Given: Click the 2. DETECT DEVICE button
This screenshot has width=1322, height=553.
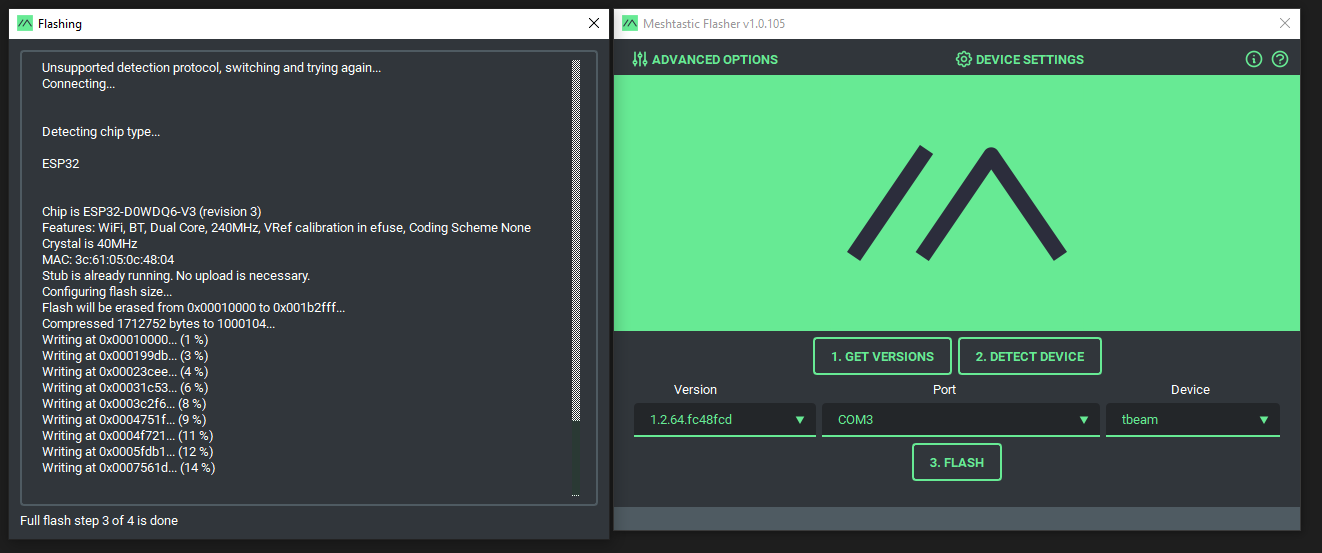Looking at the screenshot, I should coord(1030,356).
